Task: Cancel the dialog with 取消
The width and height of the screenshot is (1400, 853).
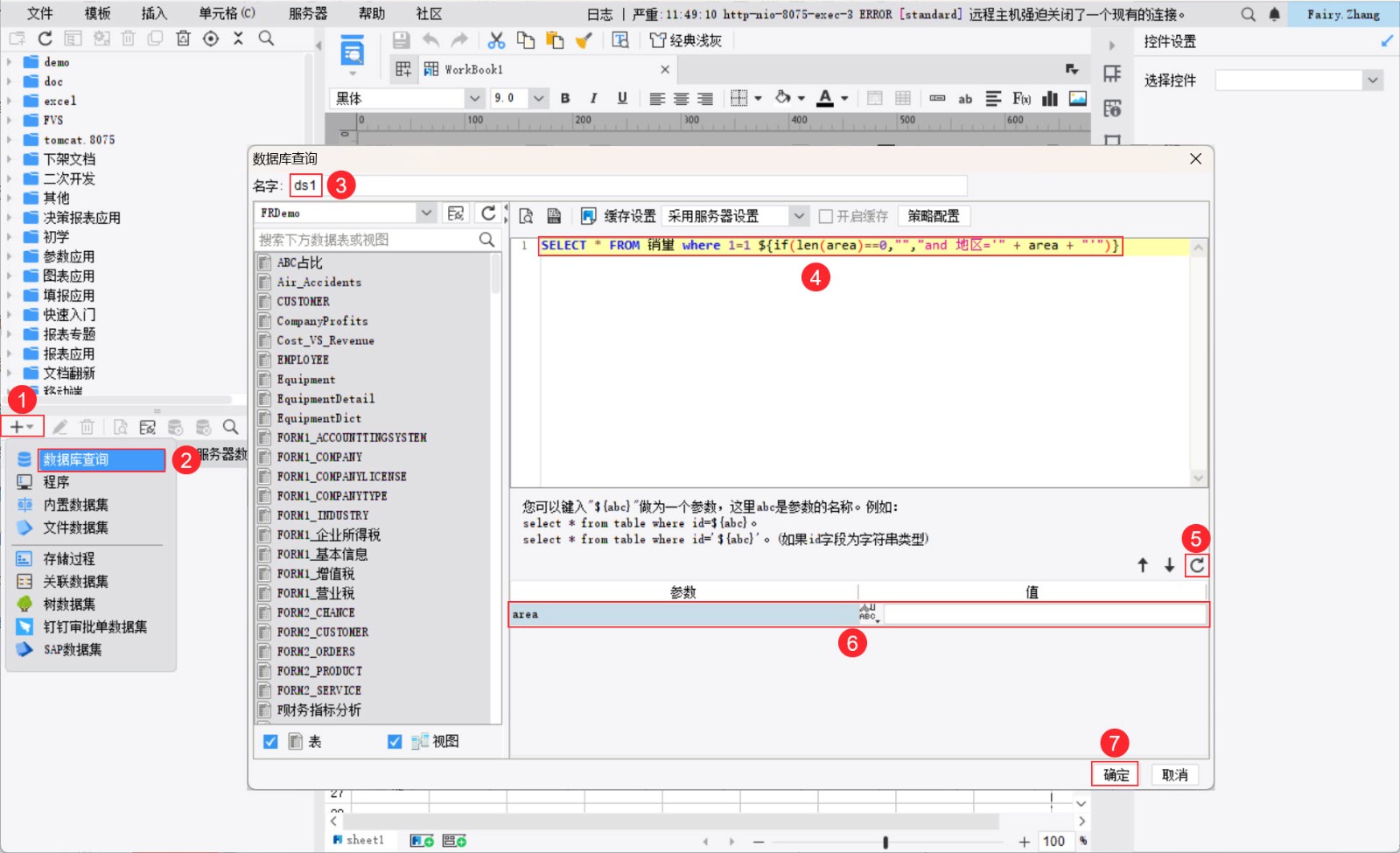Action: pyautogui.click(x=1174, y=774)
